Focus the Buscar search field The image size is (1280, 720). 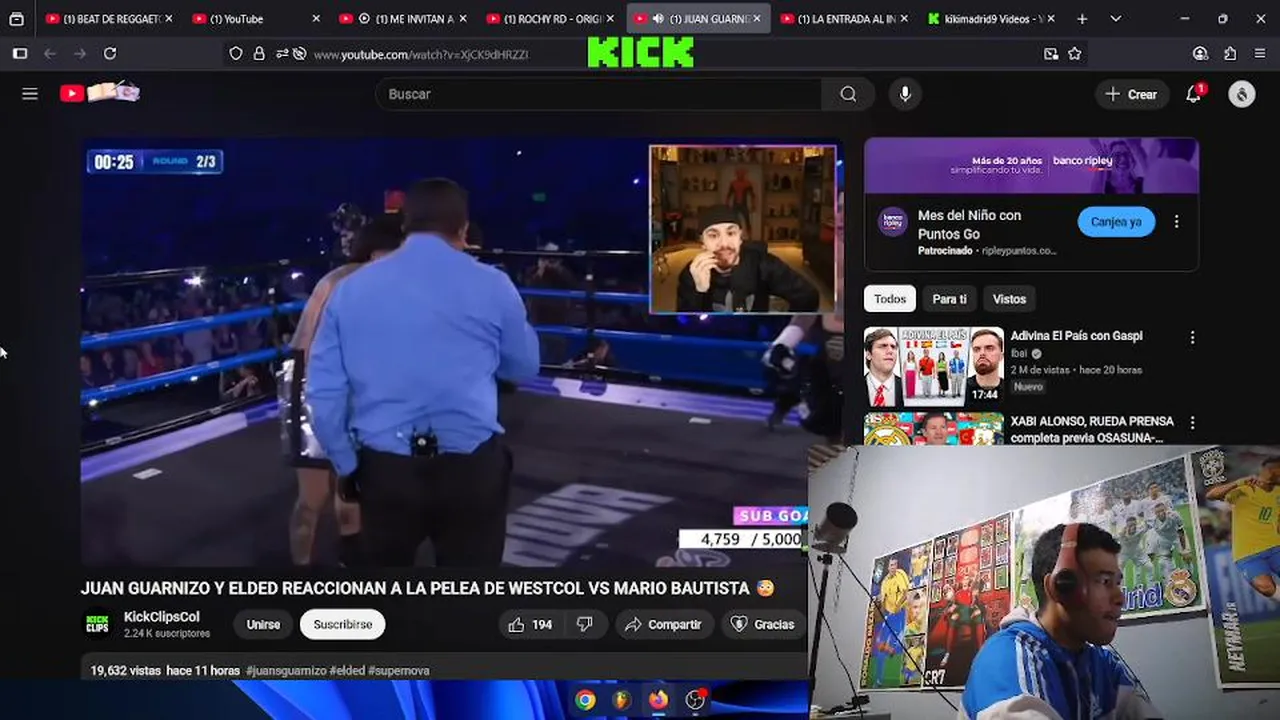point(598,94)
